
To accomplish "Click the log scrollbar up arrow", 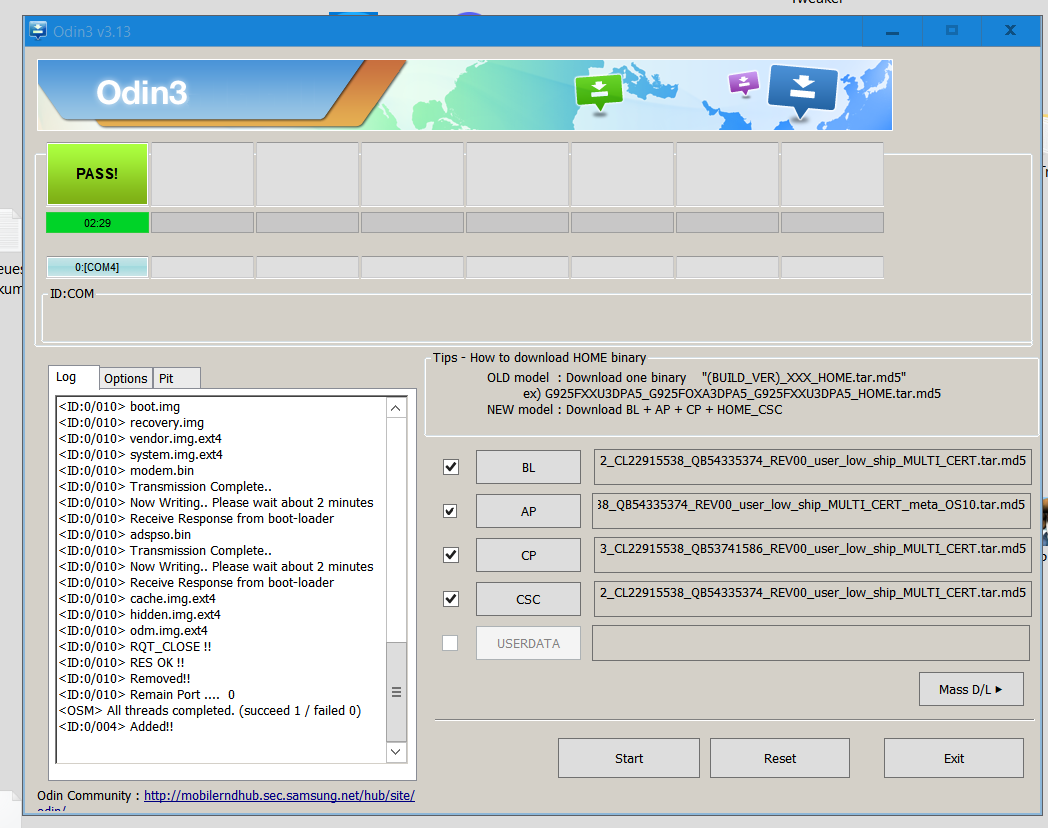I will pyautogui.click(x=396, y=408).
